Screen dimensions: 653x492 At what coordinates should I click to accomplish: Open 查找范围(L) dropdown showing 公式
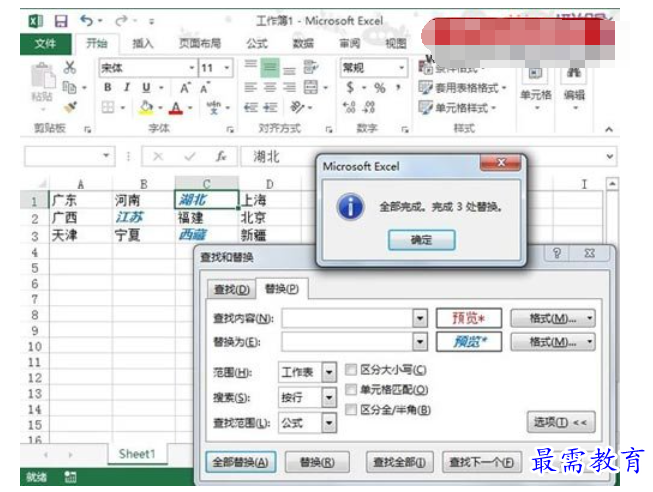tap(329, 423)
